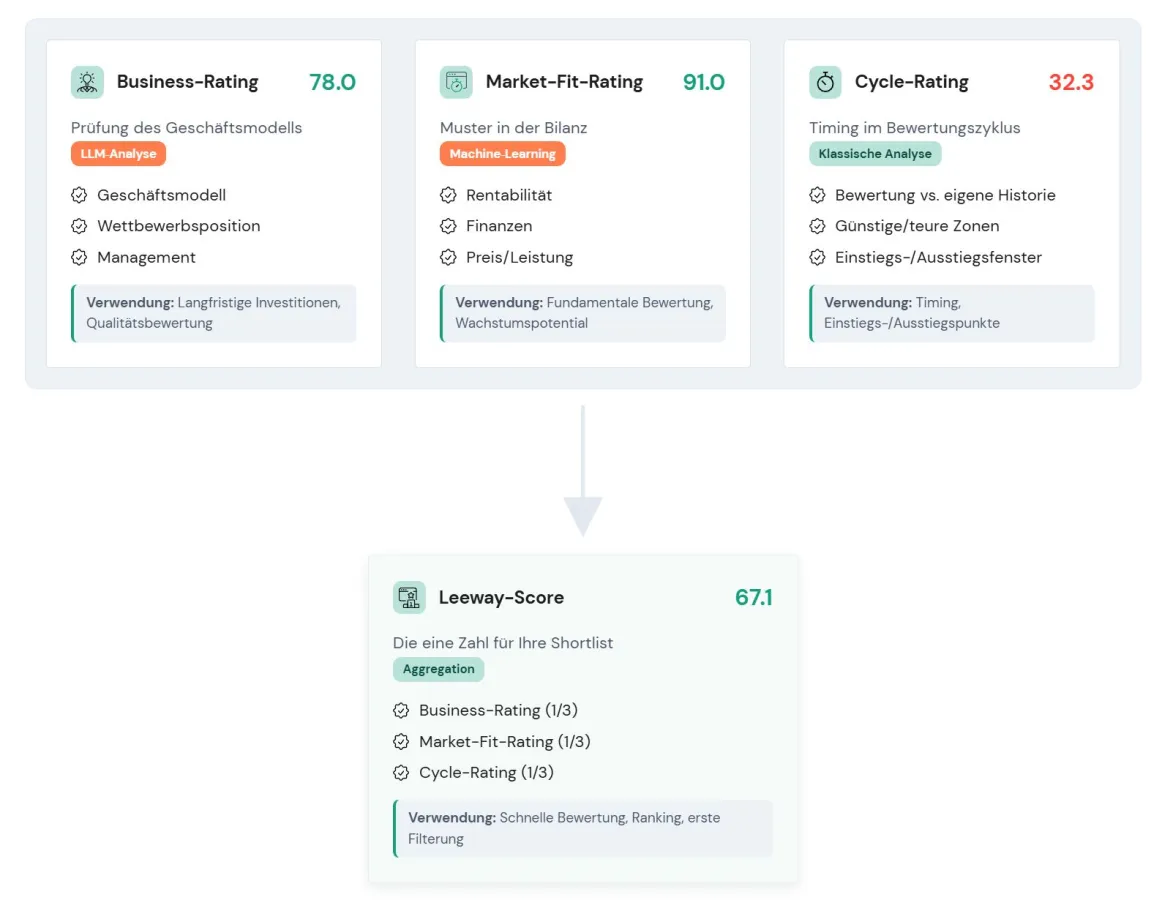Select the orange LLM-Analyse tag
1173x900 pixels.
[118, 154]
